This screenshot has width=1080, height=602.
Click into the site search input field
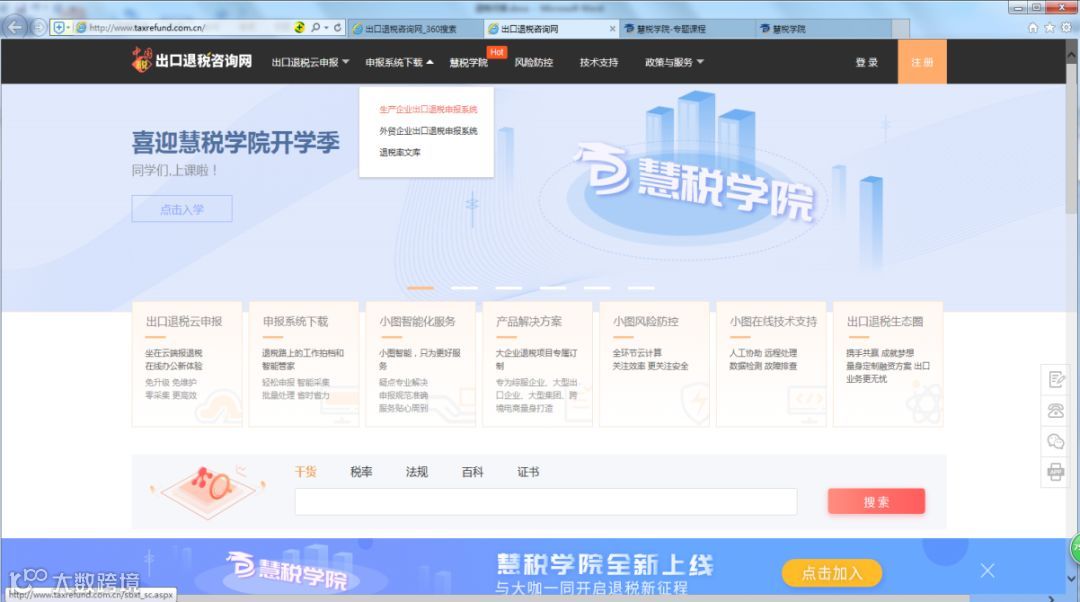(x=546, y=501)
